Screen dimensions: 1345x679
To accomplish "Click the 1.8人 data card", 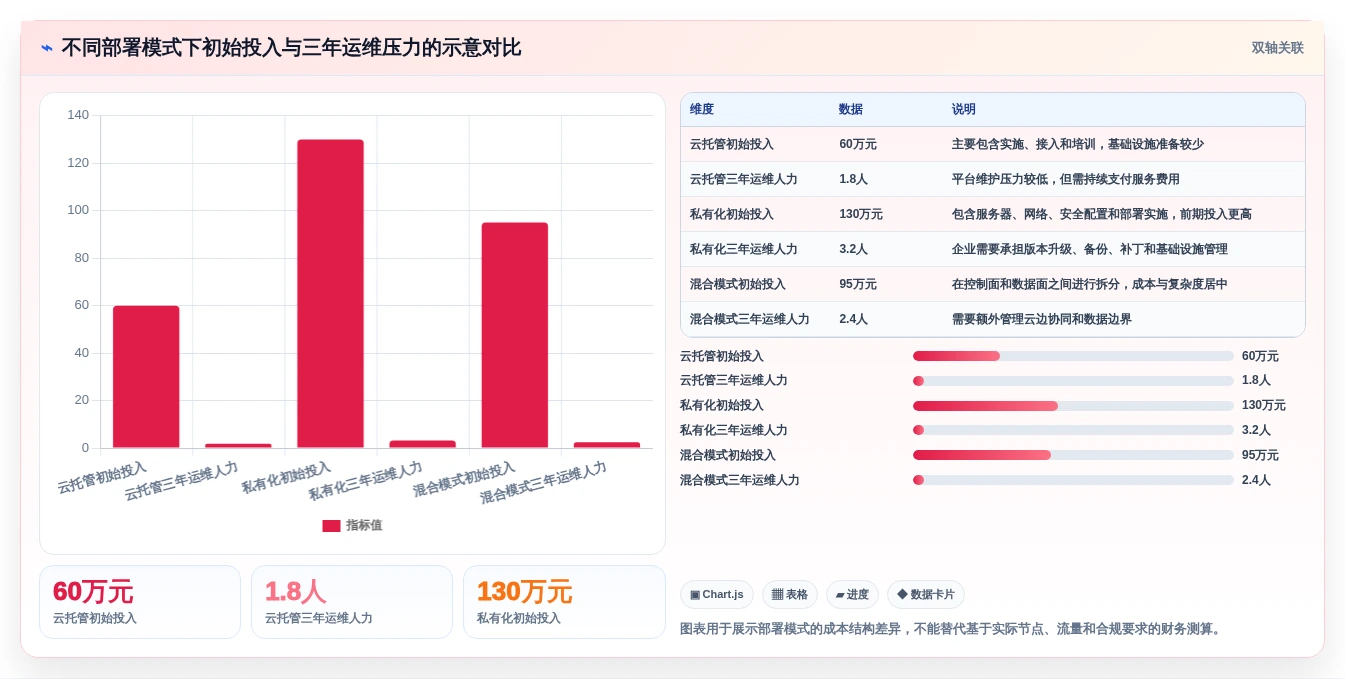I will (352, 602).
